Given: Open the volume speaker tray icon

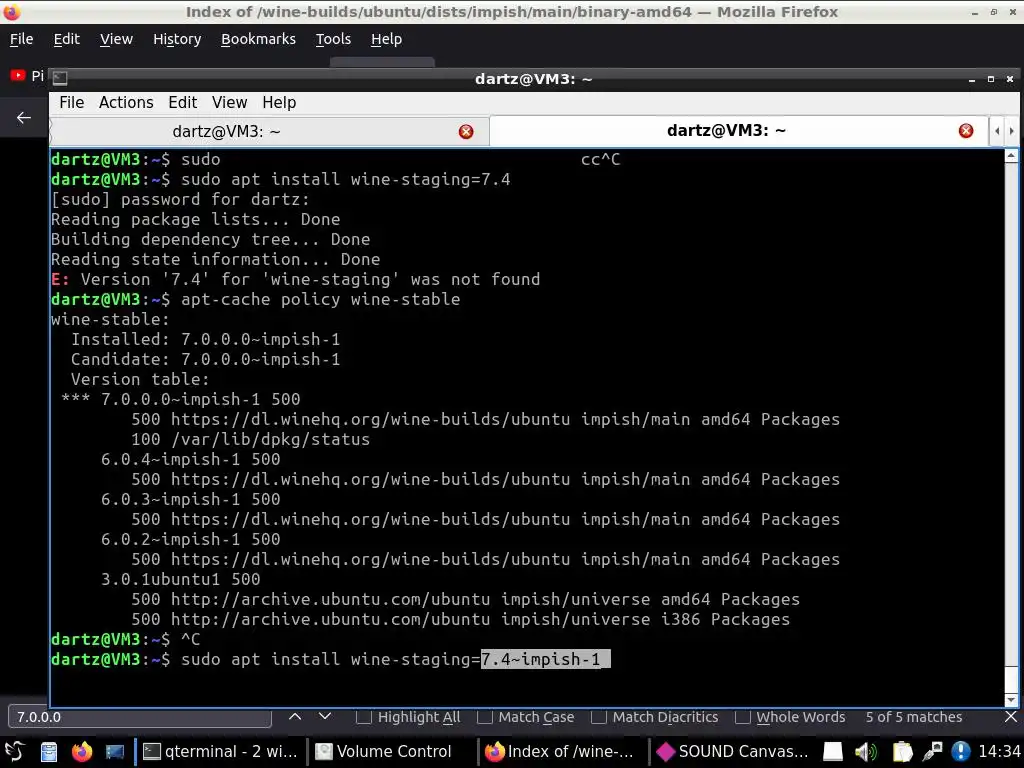Looking at the screenshot, I should pyautogui.click(x=866, y=752).
